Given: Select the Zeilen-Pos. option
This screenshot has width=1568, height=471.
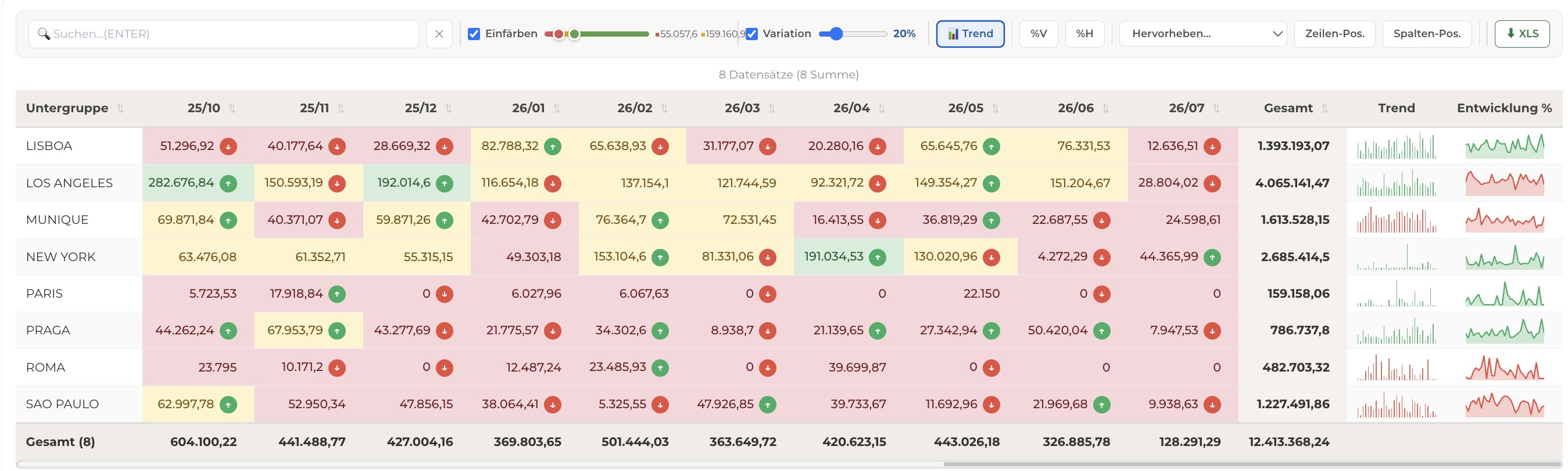Looking at the screenshot, I should point(1335,34).
